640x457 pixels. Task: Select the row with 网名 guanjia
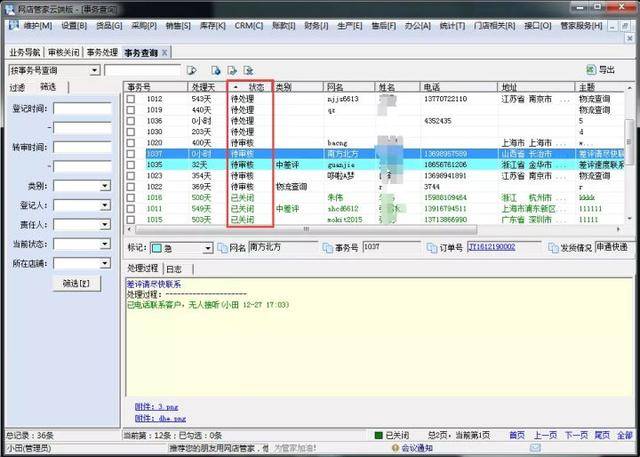(x=376, y=165)
